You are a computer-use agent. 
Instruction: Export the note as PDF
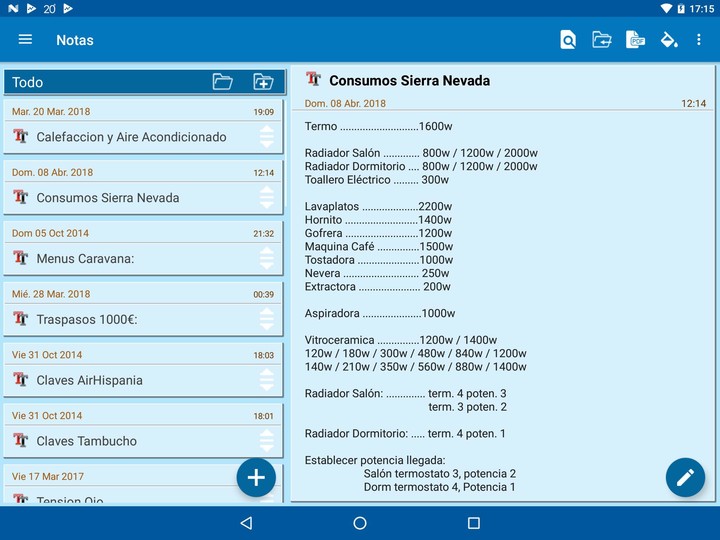click(x=635, y=39)
